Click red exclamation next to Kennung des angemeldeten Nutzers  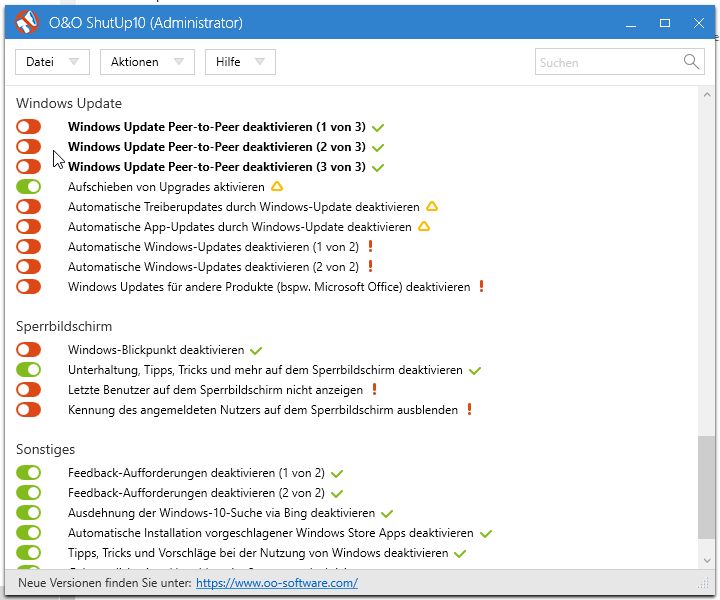(x=469, y=409)
